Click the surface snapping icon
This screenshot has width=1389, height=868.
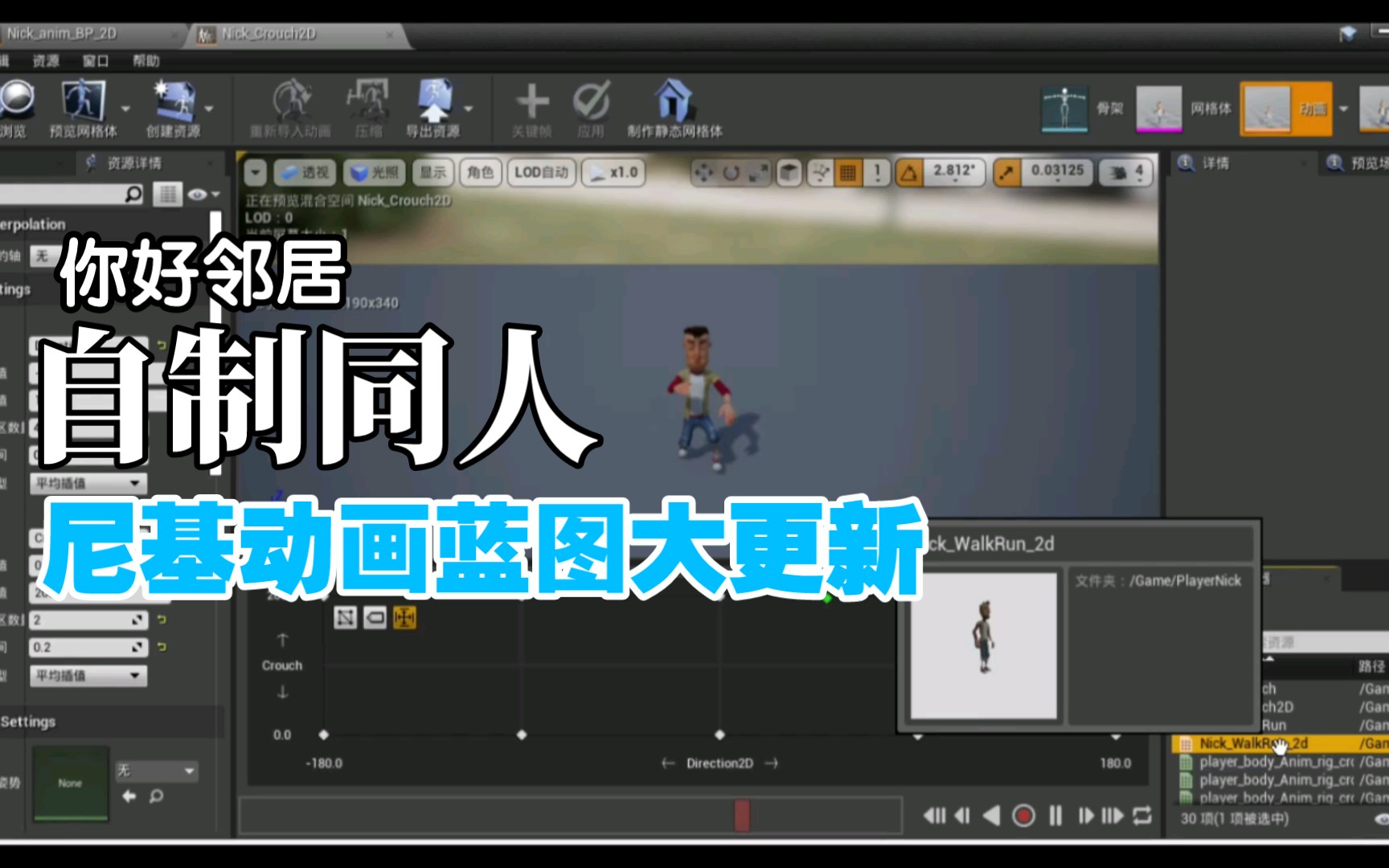tap(821, 173)
